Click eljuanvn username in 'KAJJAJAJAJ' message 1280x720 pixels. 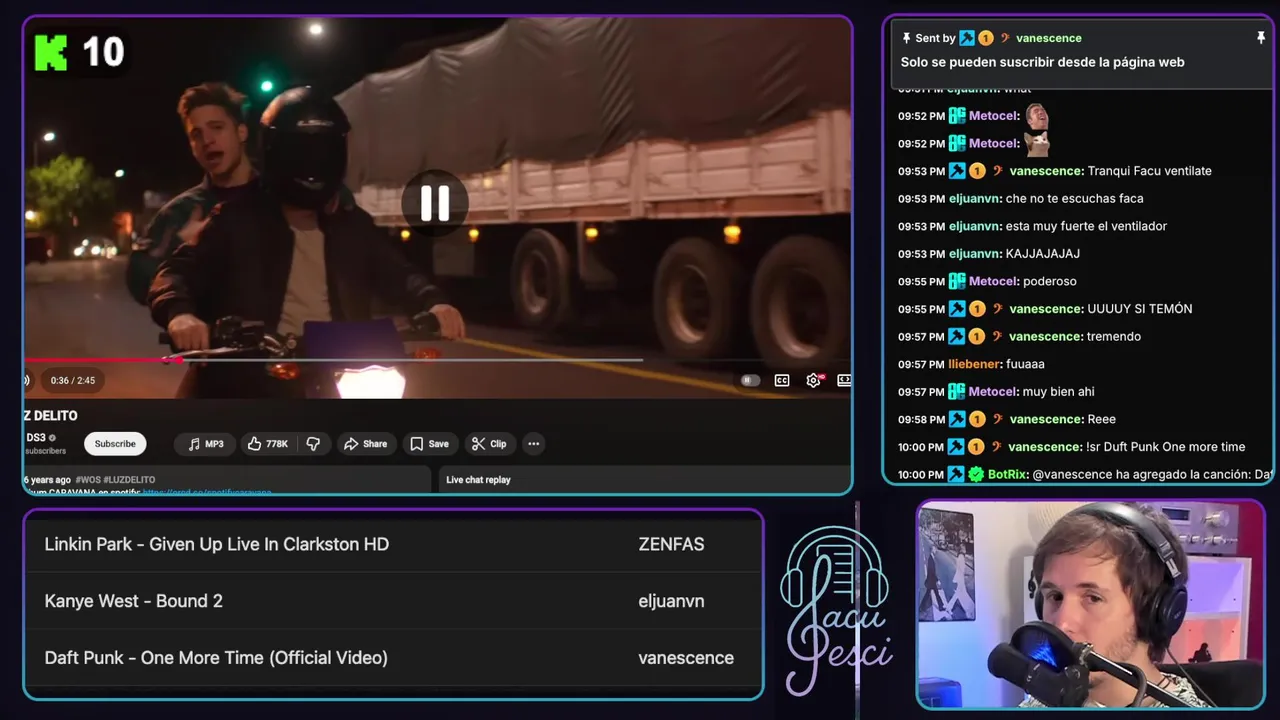point(975,254)
